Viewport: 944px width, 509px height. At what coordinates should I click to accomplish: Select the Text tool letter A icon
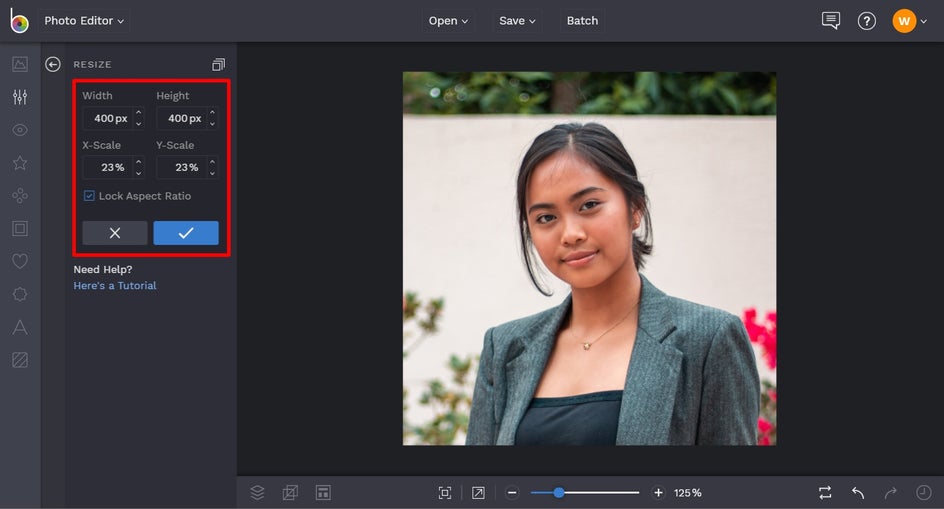click(x=20, y=327)
